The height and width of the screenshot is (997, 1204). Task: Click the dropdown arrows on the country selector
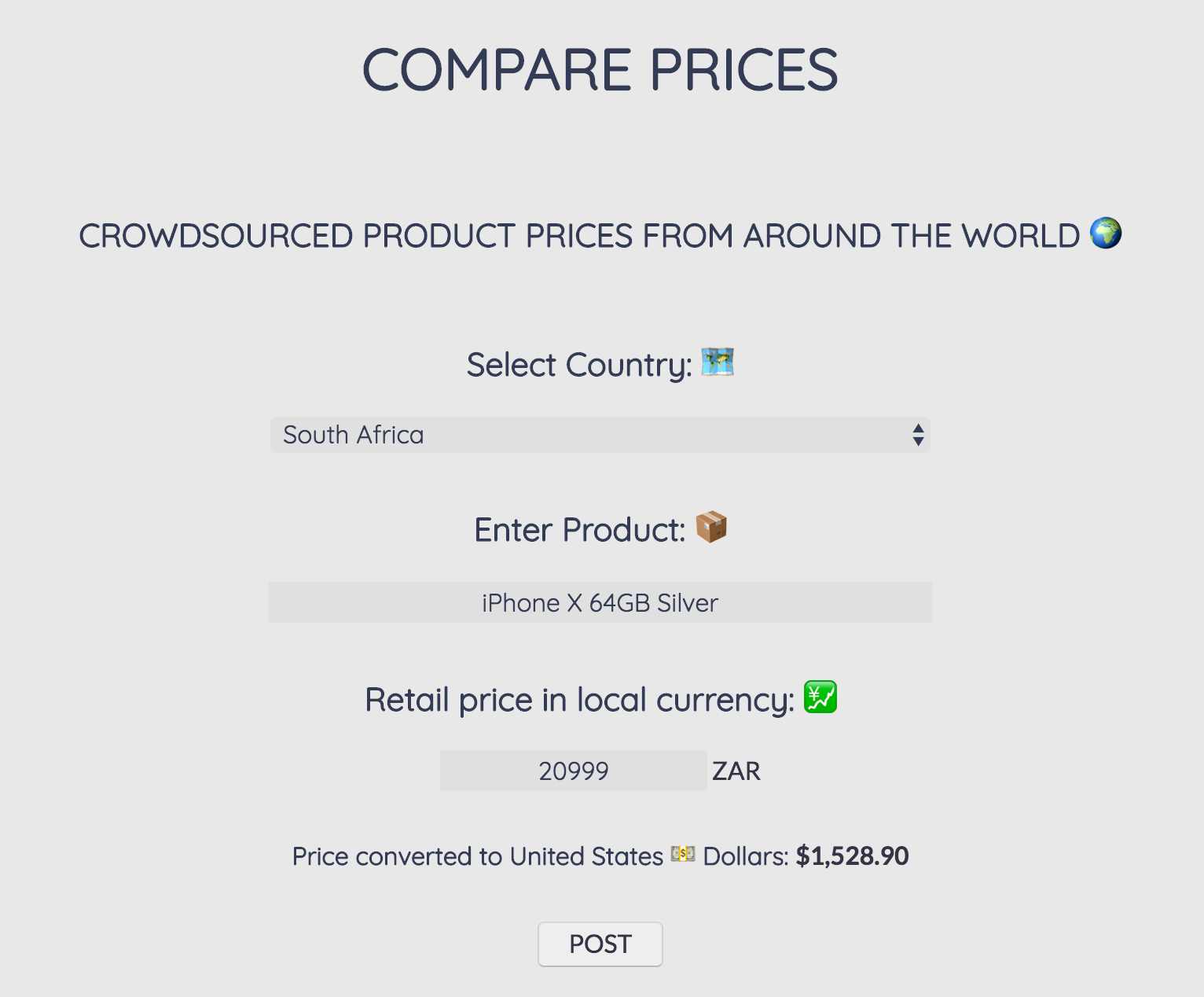[918, 435]
